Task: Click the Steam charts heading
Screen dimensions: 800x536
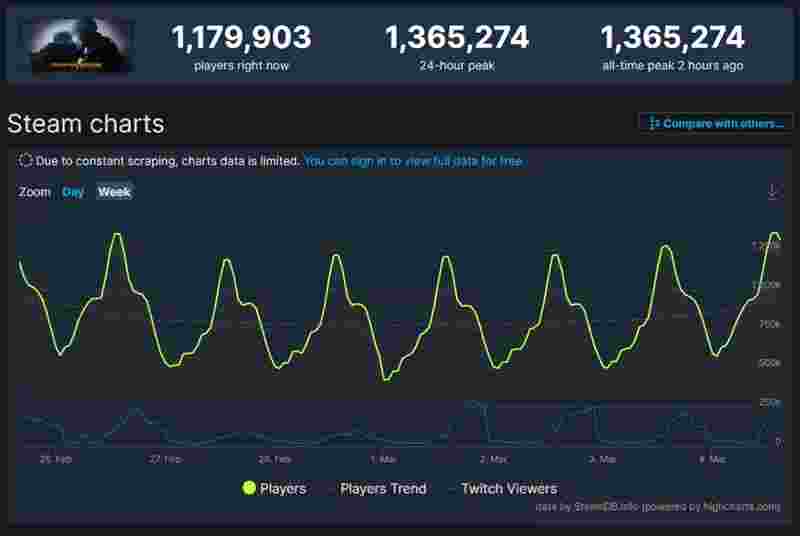Action: (x=86, y=124)
